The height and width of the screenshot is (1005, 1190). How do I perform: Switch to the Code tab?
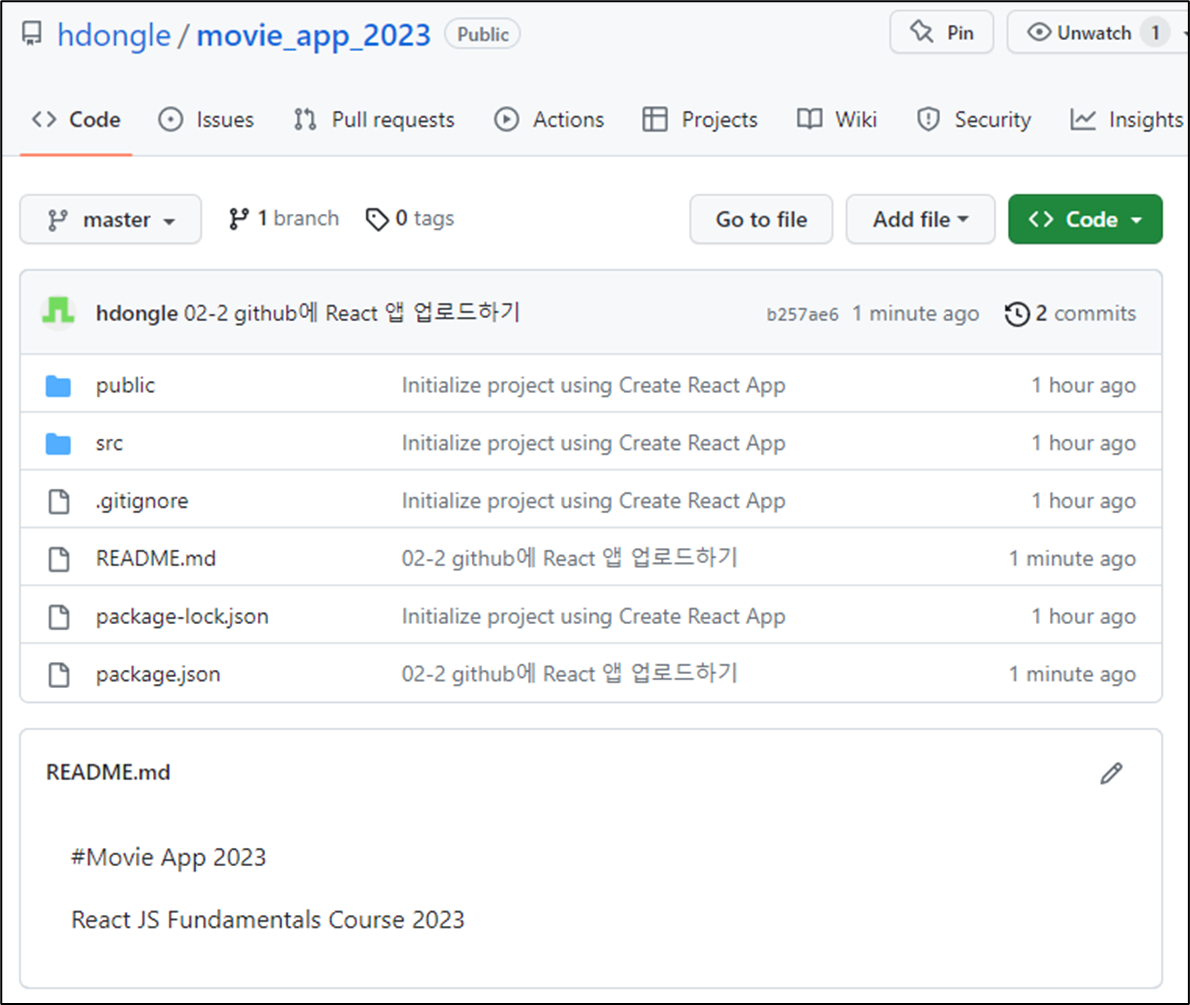(x=76, y=120)
